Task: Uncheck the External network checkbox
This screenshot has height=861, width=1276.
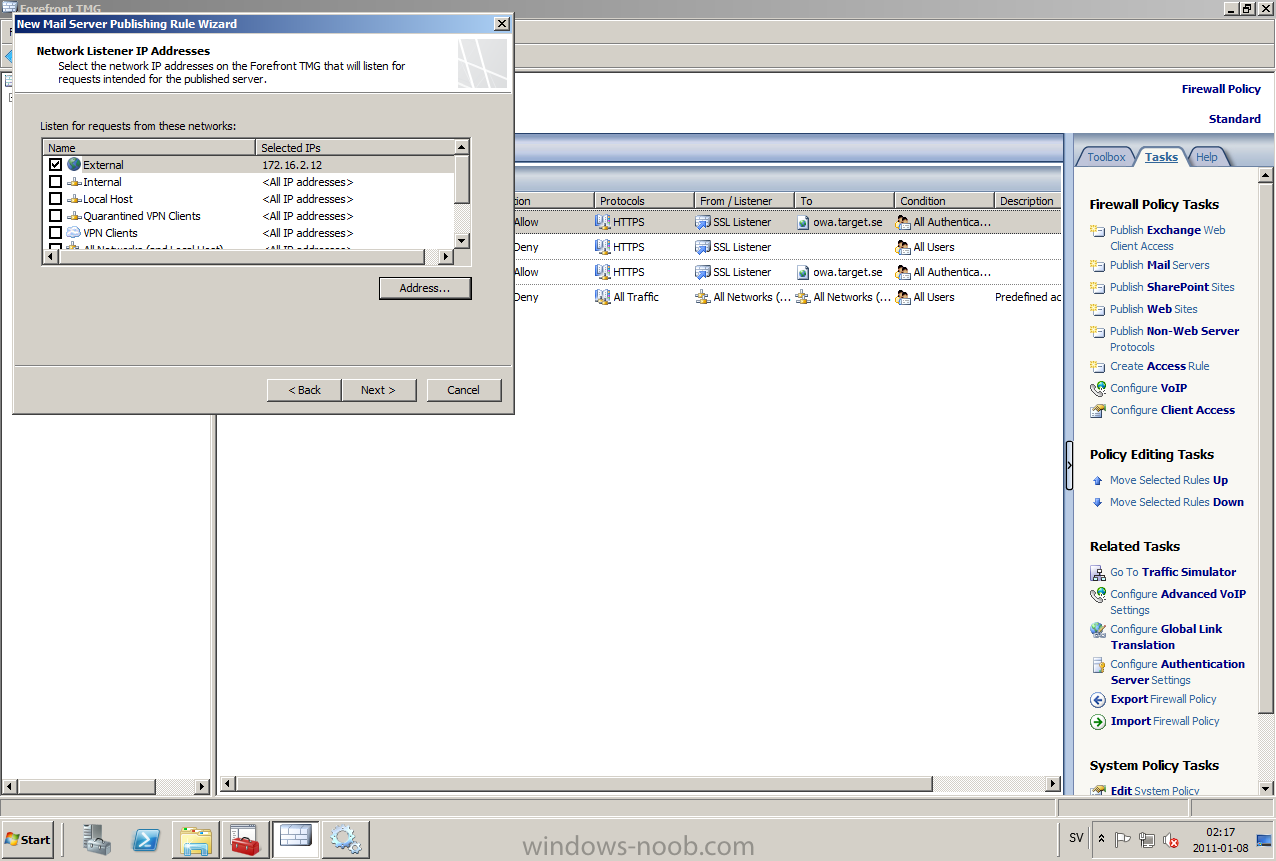Action: 56,165
